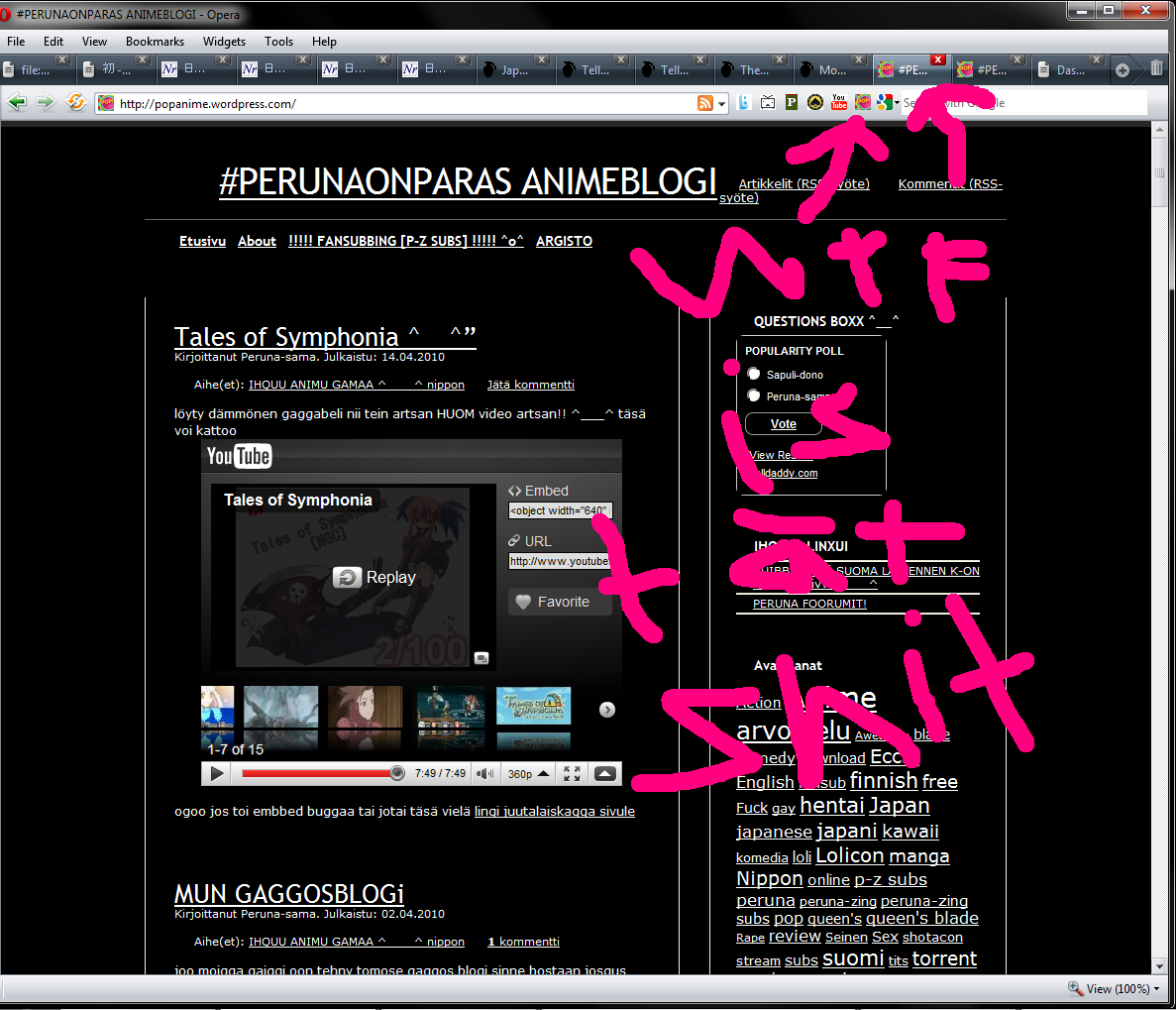Toggle fullscreen on the YouTube player

(572, 774)
